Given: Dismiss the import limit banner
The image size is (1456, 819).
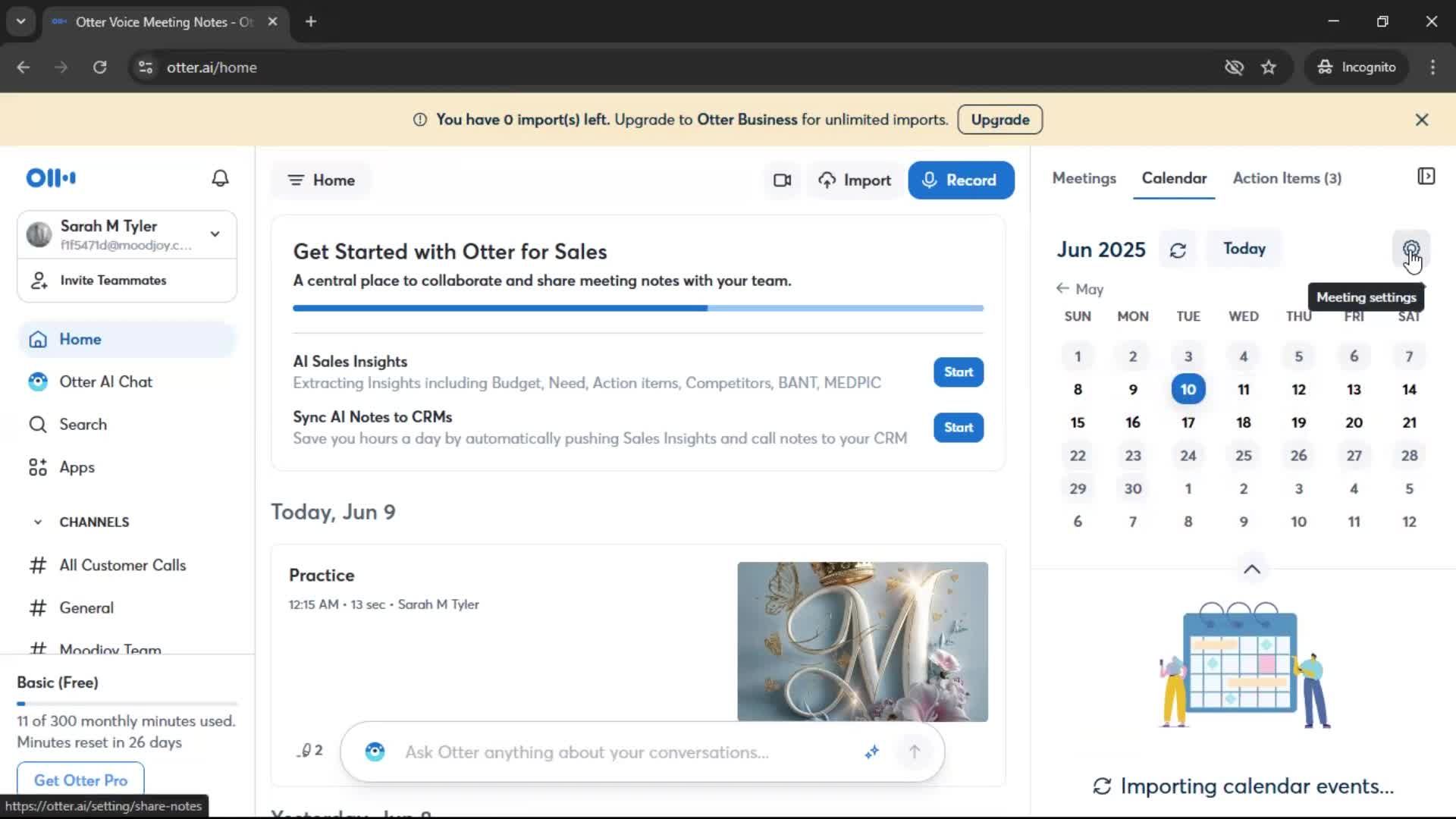Looking at the screenshot, I should pos(1422,120).
